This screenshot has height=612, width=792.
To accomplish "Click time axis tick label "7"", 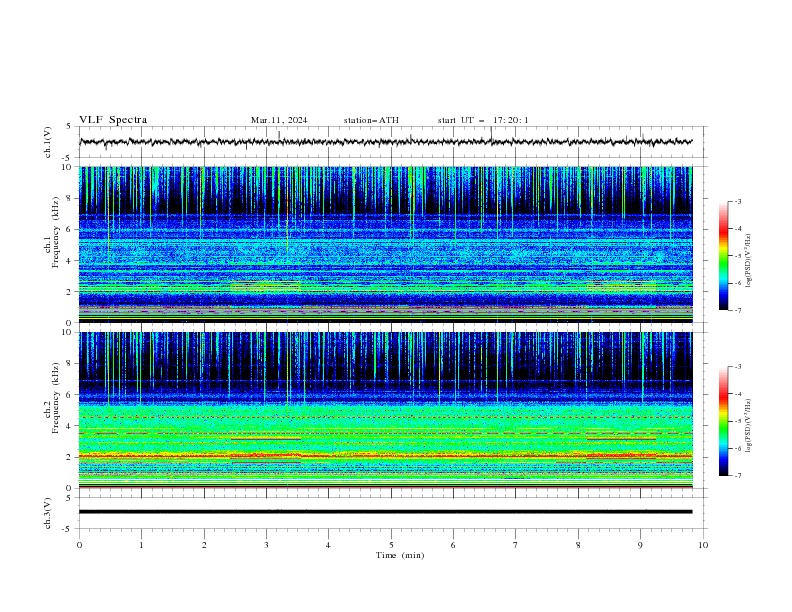I will tap(515, 545).
